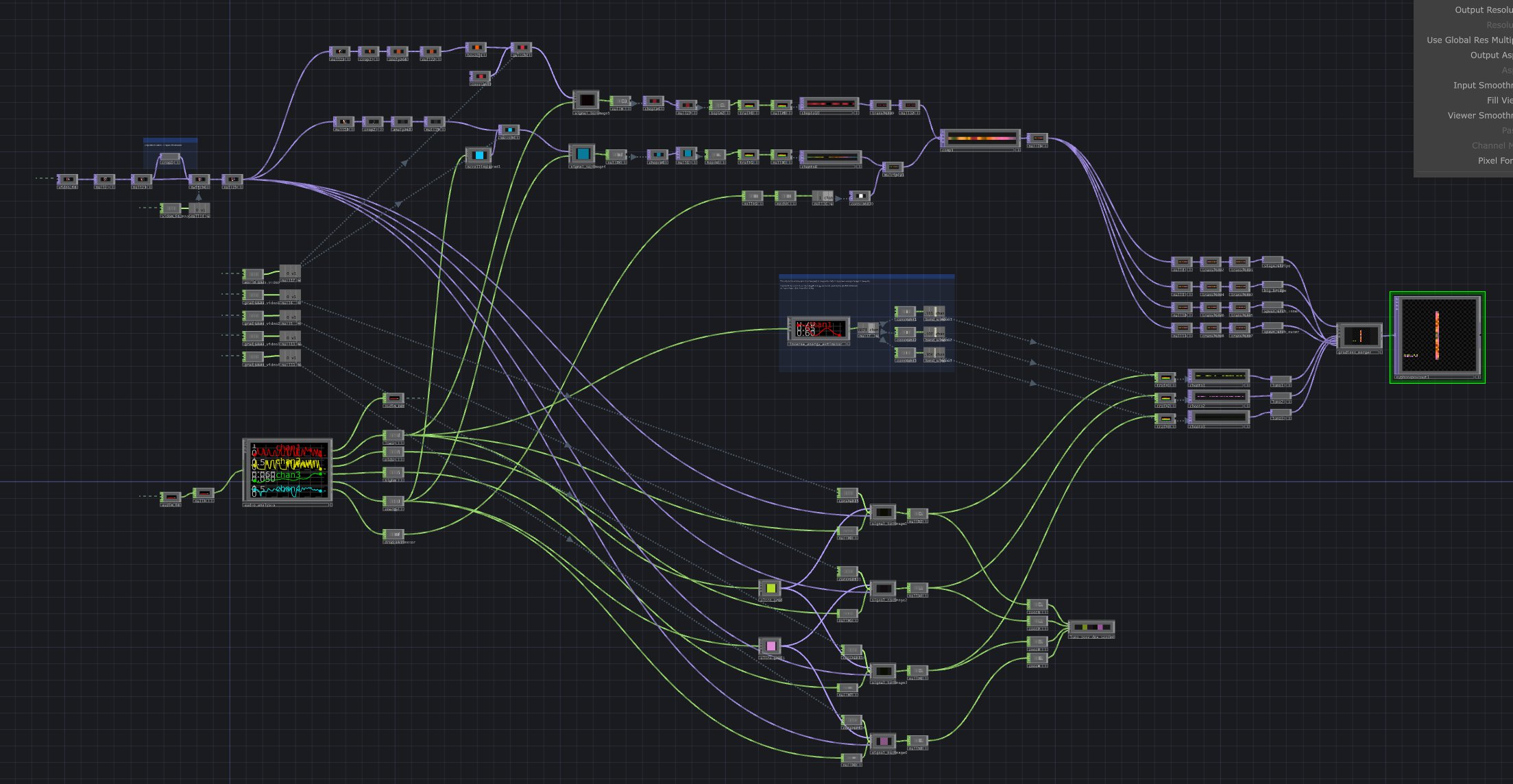Click the drop node below energy1
1513x784 pixels.
[393, 536]
